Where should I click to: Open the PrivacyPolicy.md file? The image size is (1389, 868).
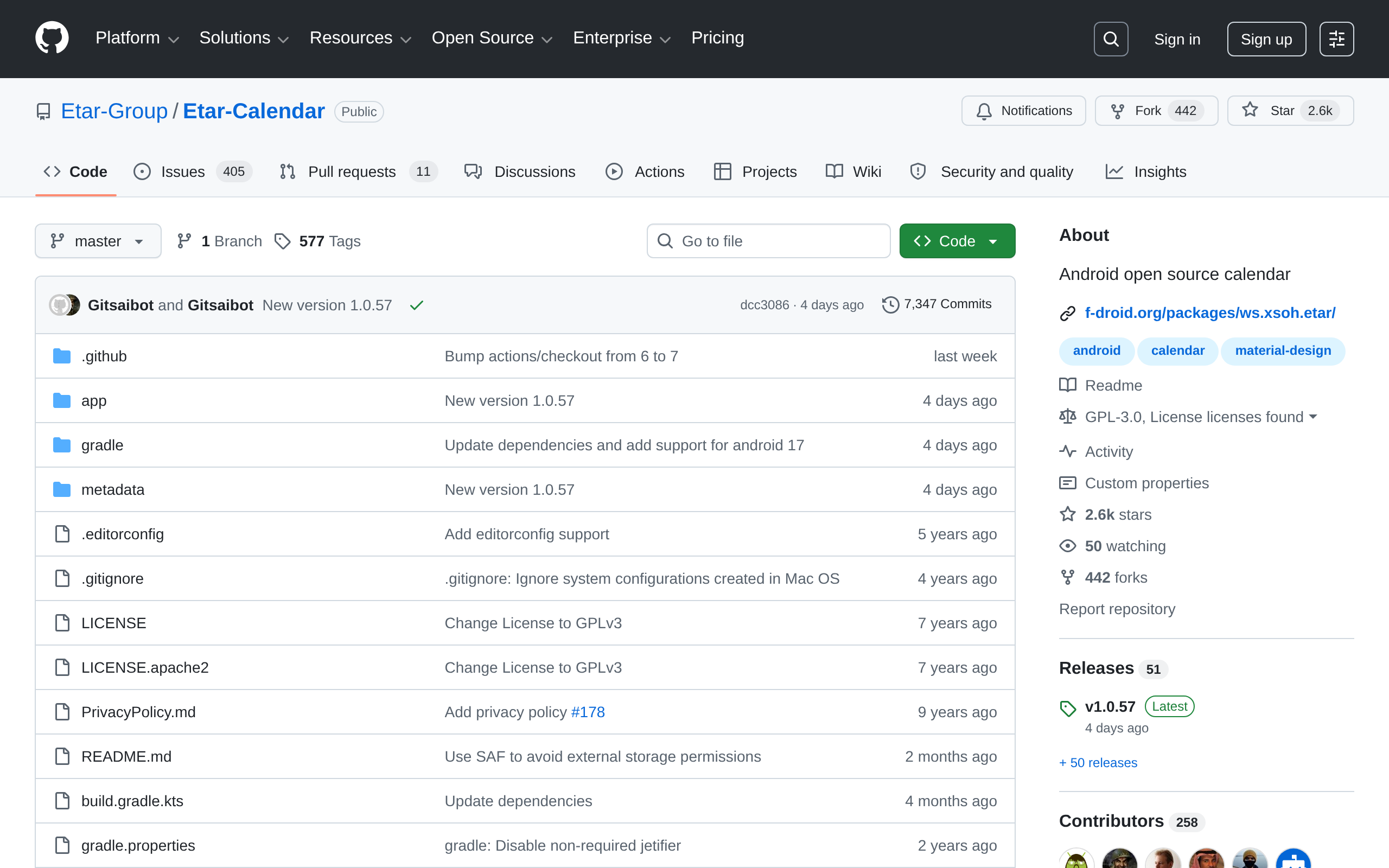[138, 712]
